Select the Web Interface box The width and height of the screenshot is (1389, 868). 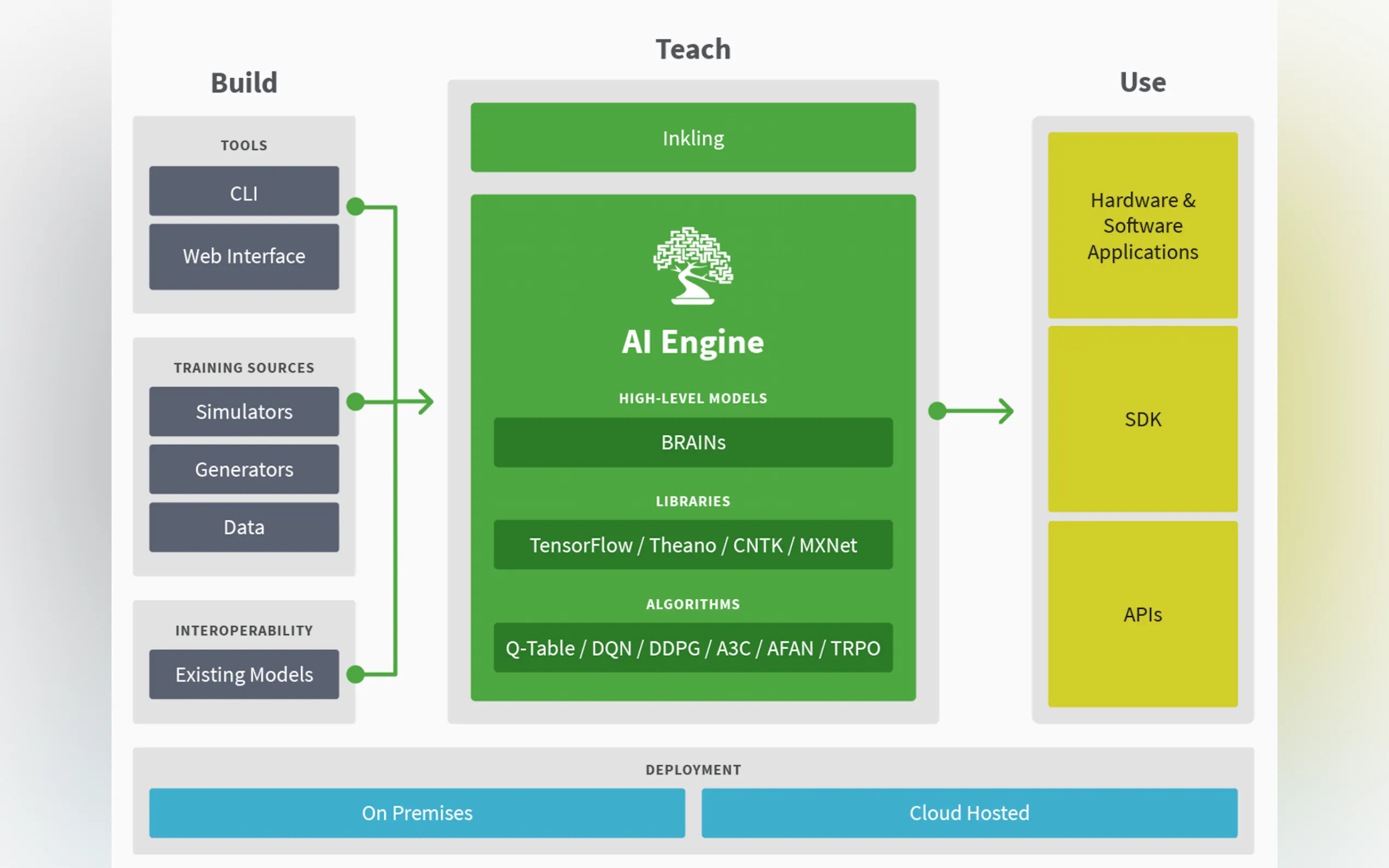pos(244,256)
